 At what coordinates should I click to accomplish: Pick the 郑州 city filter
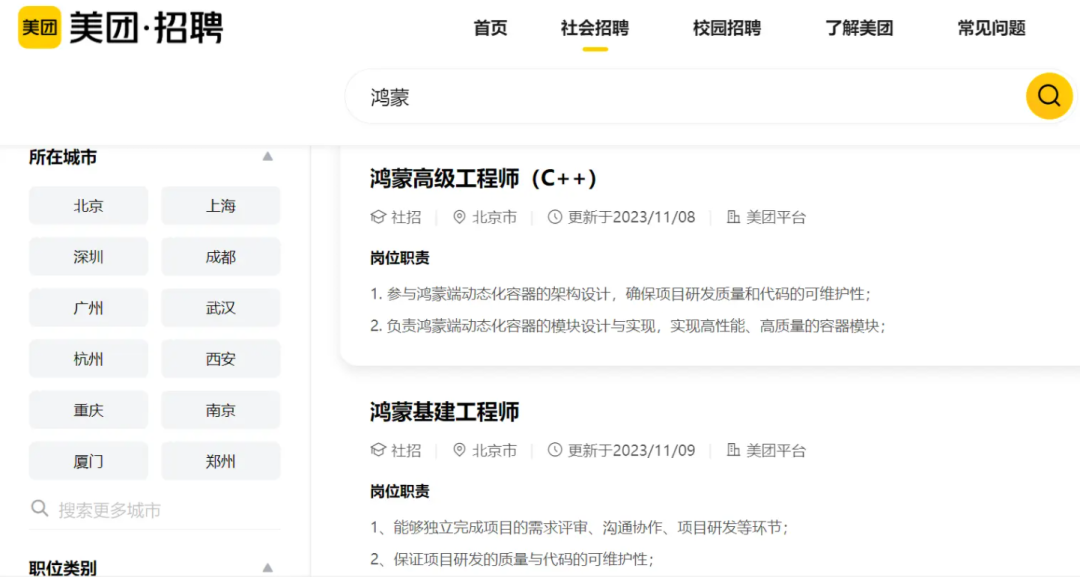tap(220, 461)
